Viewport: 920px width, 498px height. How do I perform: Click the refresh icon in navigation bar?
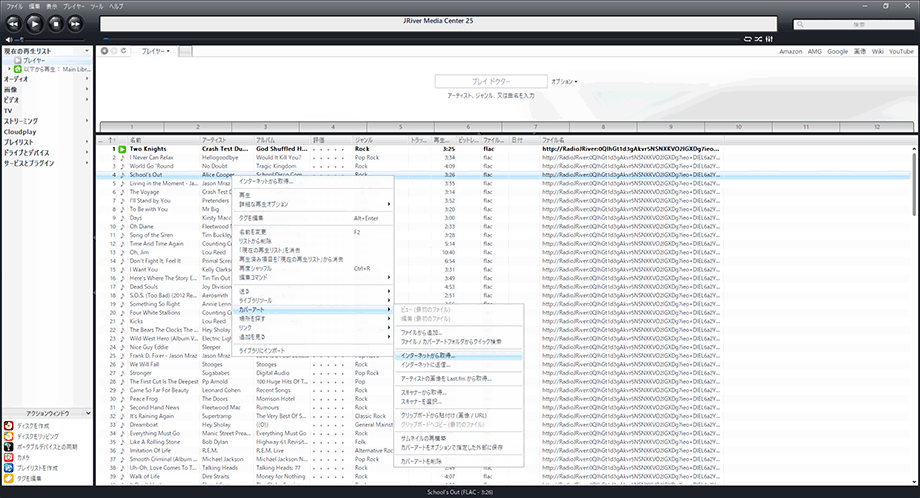tap(124, 50)
